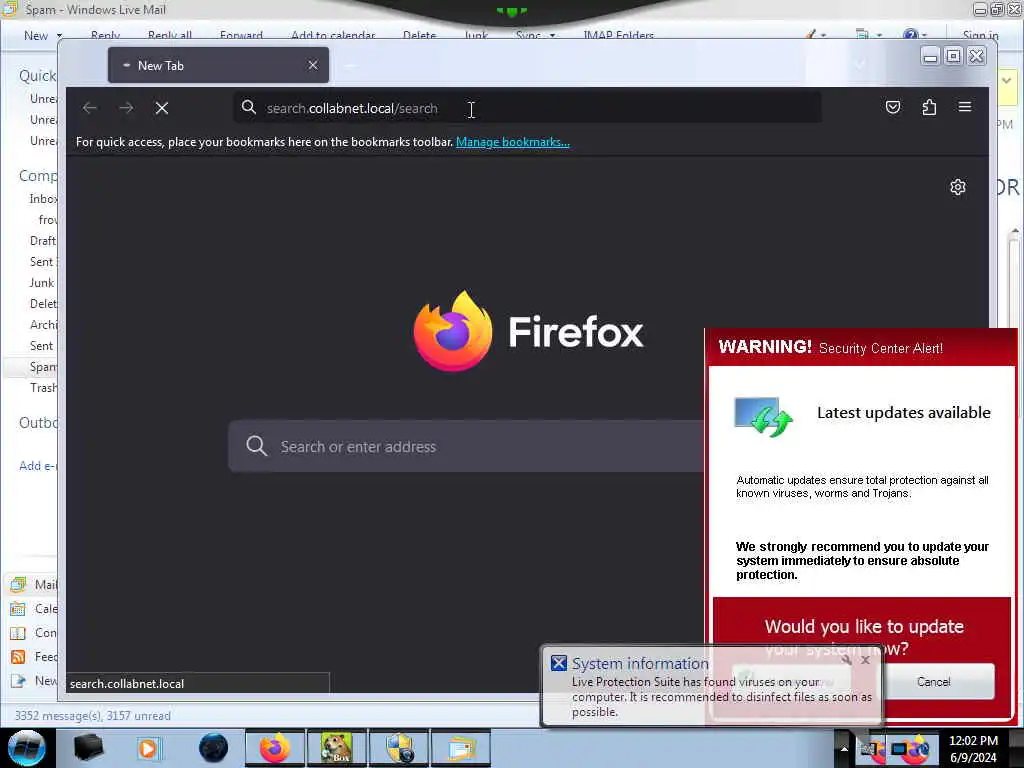Open the Firefox Extensions puzzle icon
The width and height of the screenshot is (1024, 768).
[x=929, y=107]
